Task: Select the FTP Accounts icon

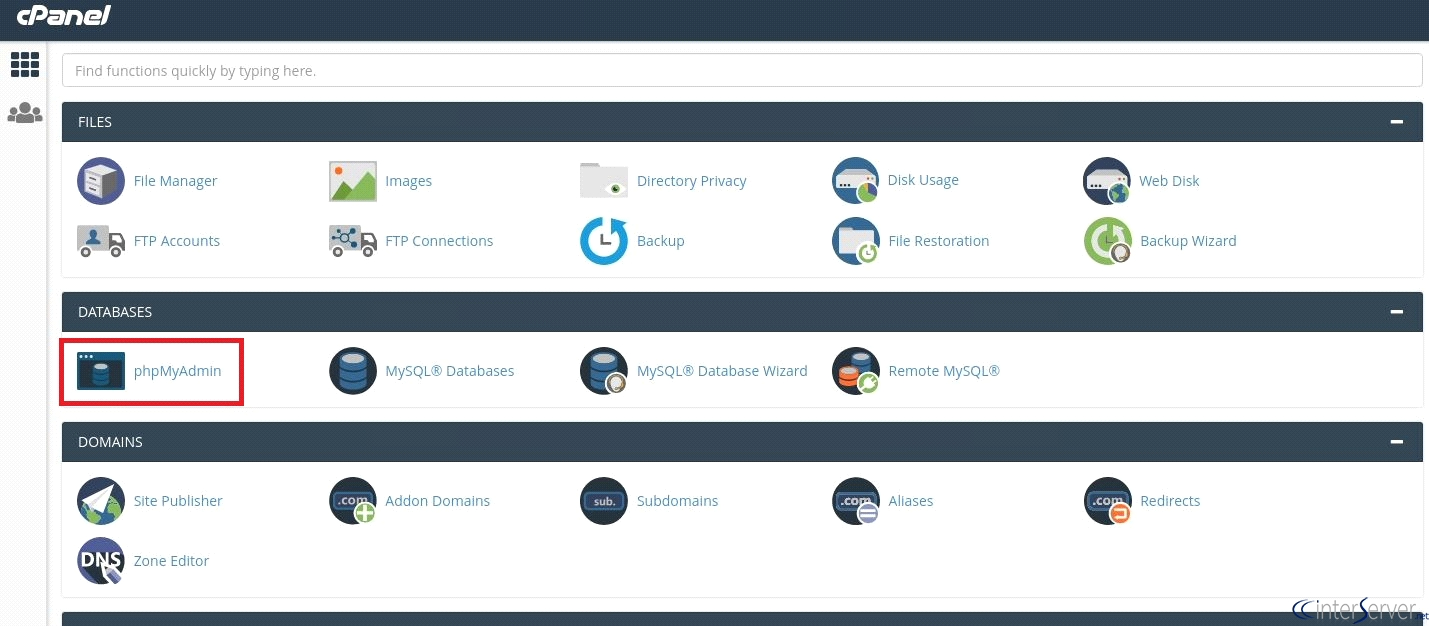Action: [100, 240]
